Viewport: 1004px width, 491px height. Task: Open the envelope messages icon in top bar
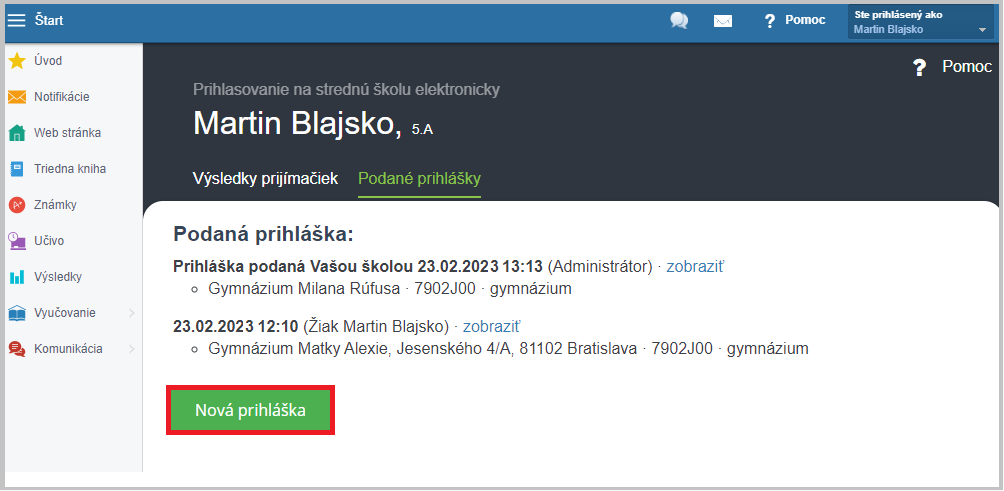coord(722,21)
